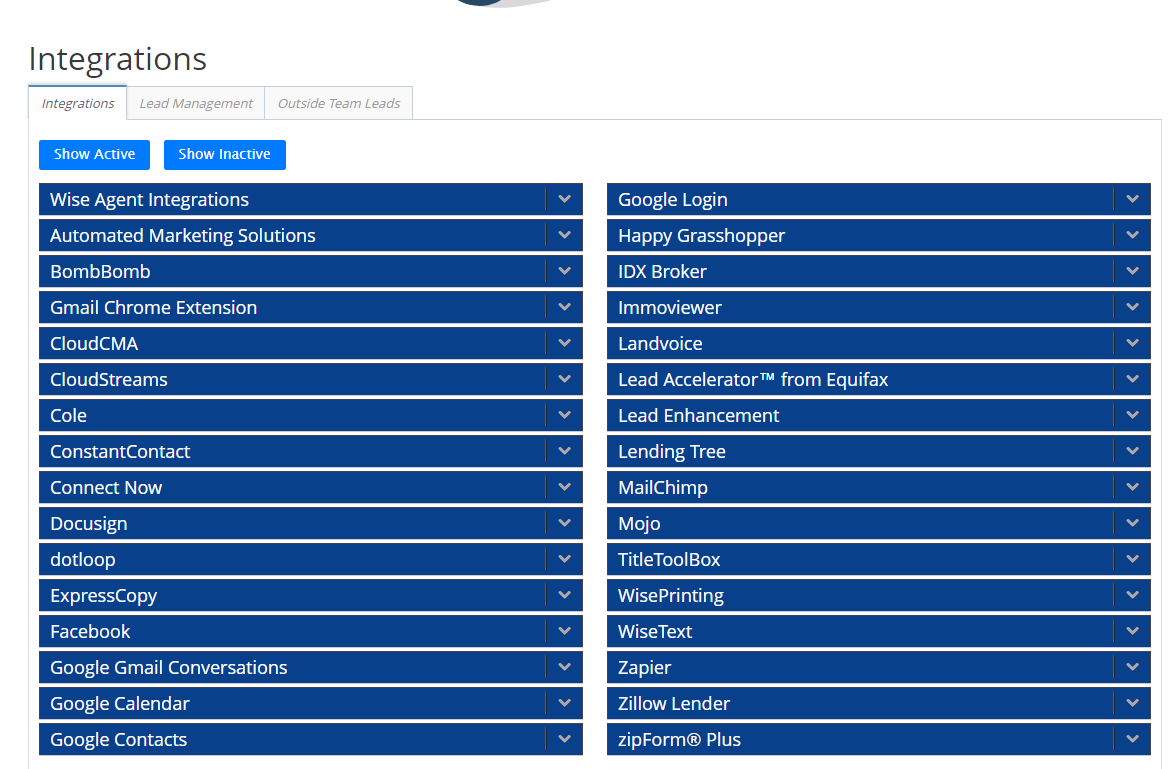Expand the CloudCMA chevron
Viewport: 1168px width, 769px height.
(x=565, y=343)
